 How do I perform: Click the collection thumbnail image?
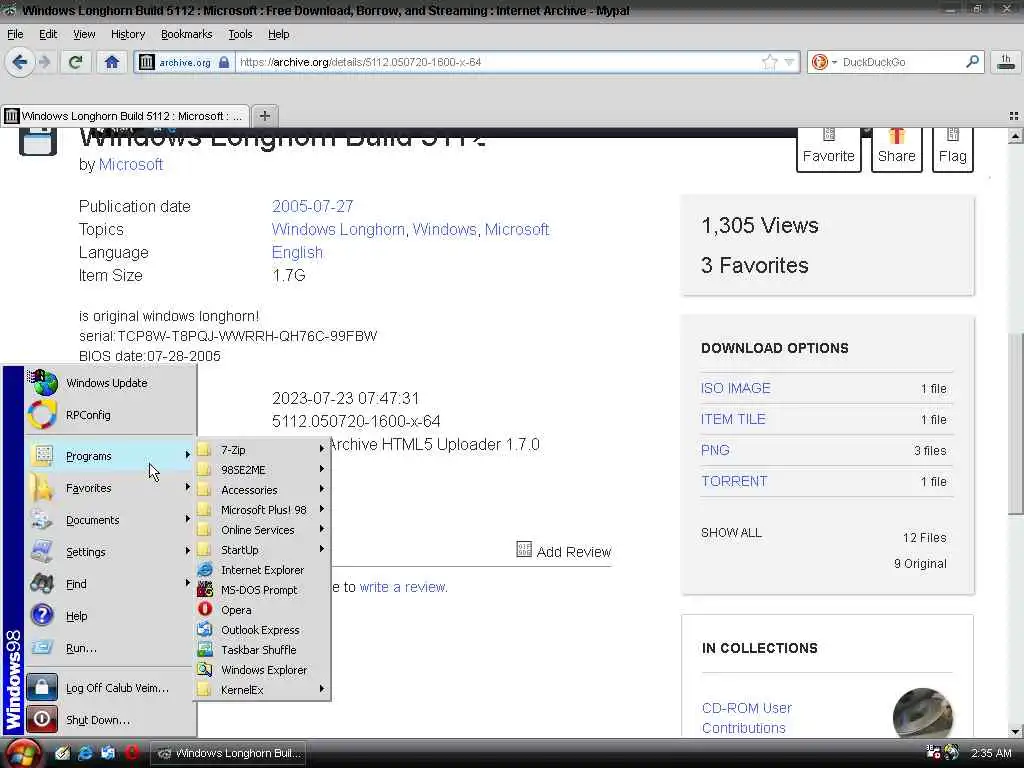[923, 713]
